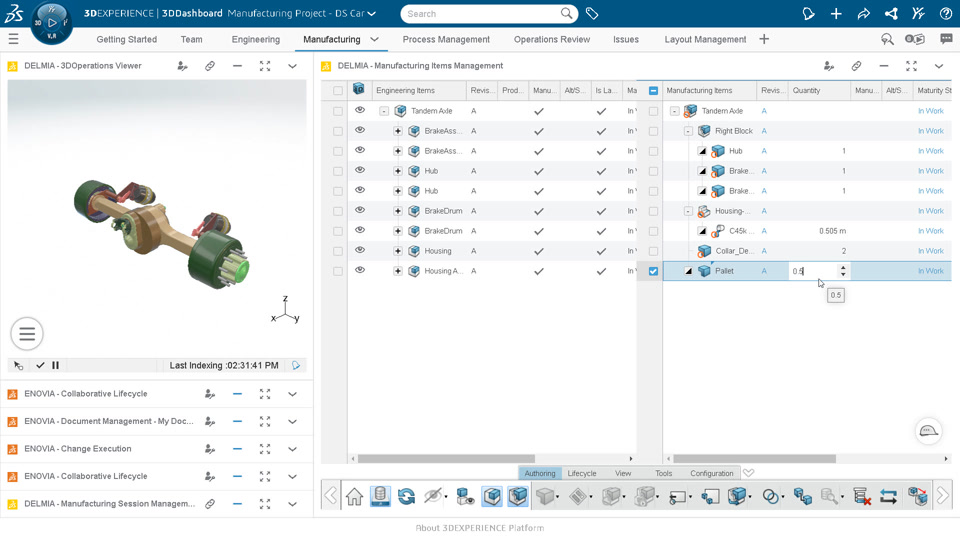Check the Right Block manufacturing item checkbox
Screen dimensions: 960x540
653,131
